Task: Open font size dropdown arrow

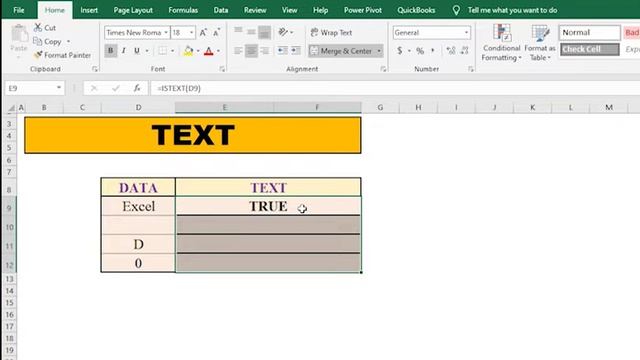Action: coord(191,32)
